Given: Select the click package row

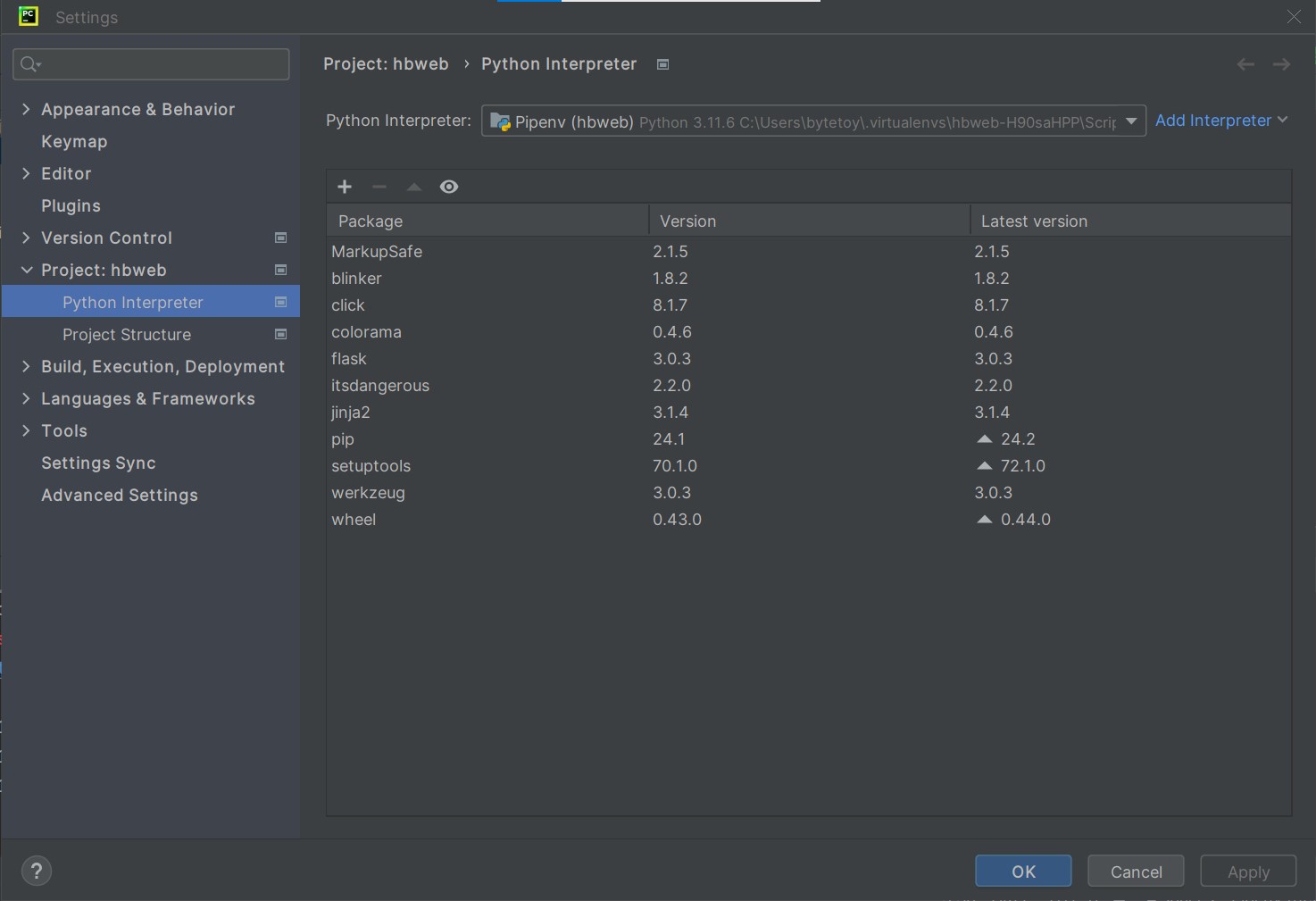Looking at the screenshot, I should click(809, 305).
